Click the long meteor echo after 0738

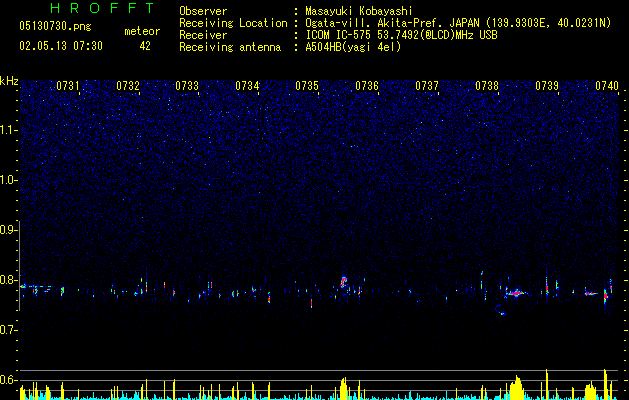click(515, 292)
